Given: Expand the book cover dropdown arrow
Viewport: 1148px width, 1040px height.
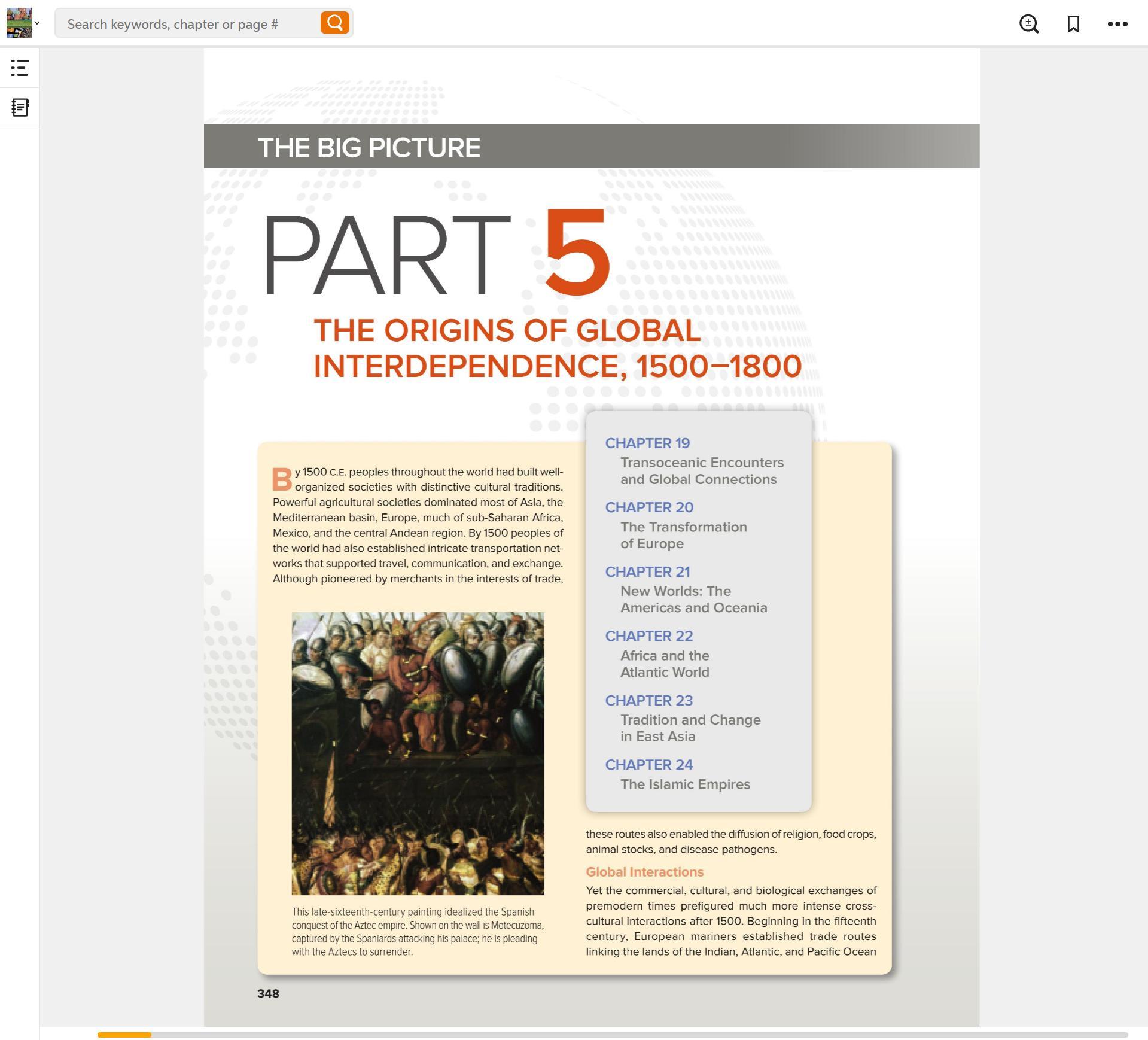Looking at the screenshot, I should point(37,23).
